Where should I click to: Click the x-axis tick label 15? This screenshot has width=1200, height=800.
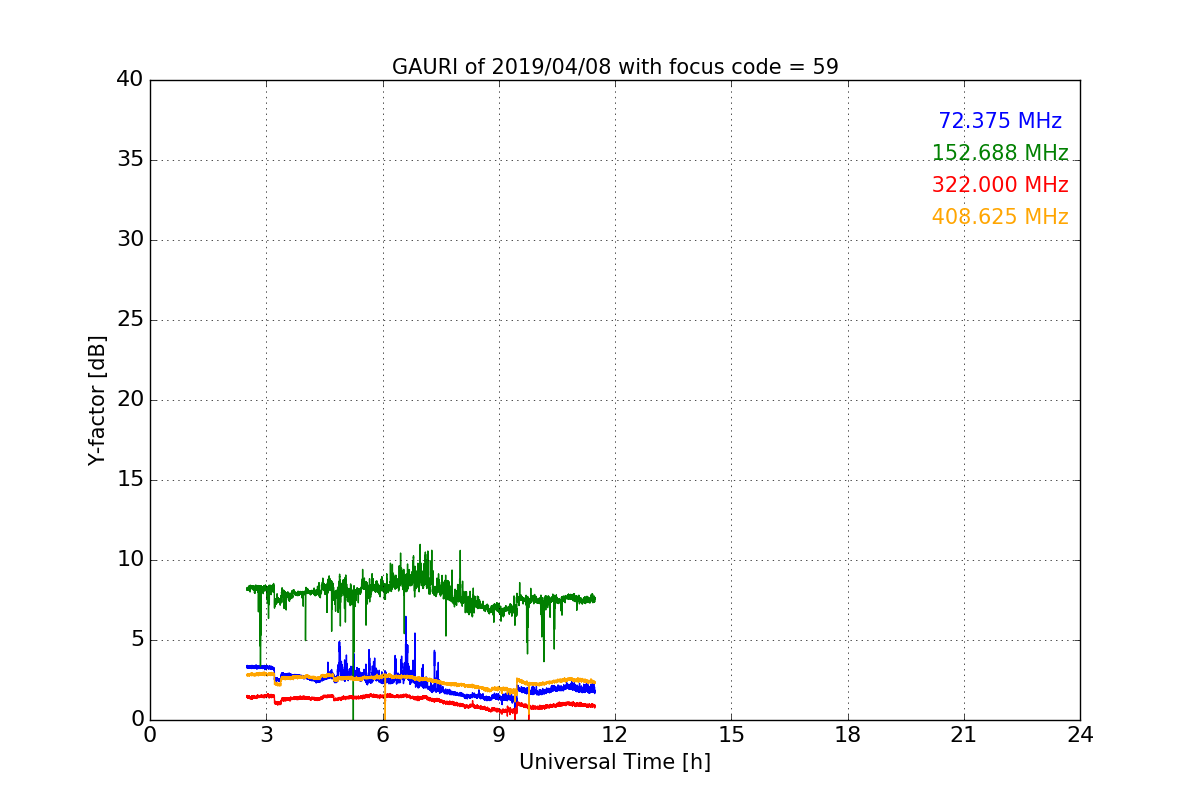tap(731, 734)
